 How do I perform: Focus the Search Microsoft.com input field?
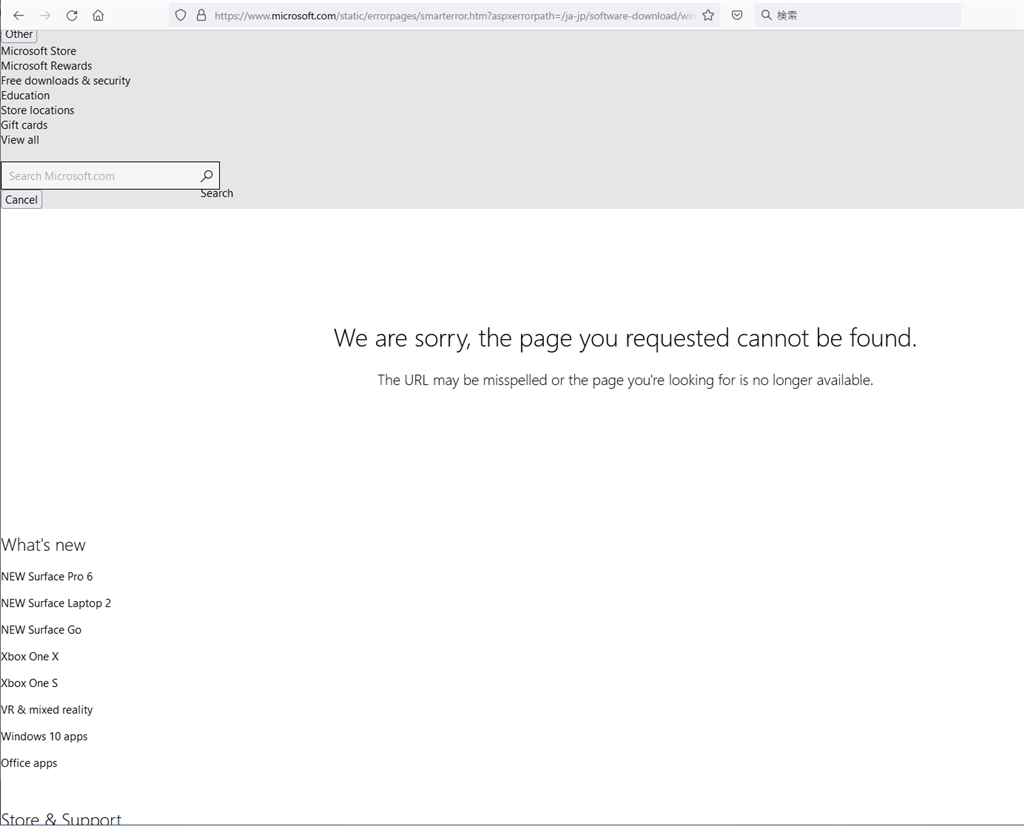(100, 176)
